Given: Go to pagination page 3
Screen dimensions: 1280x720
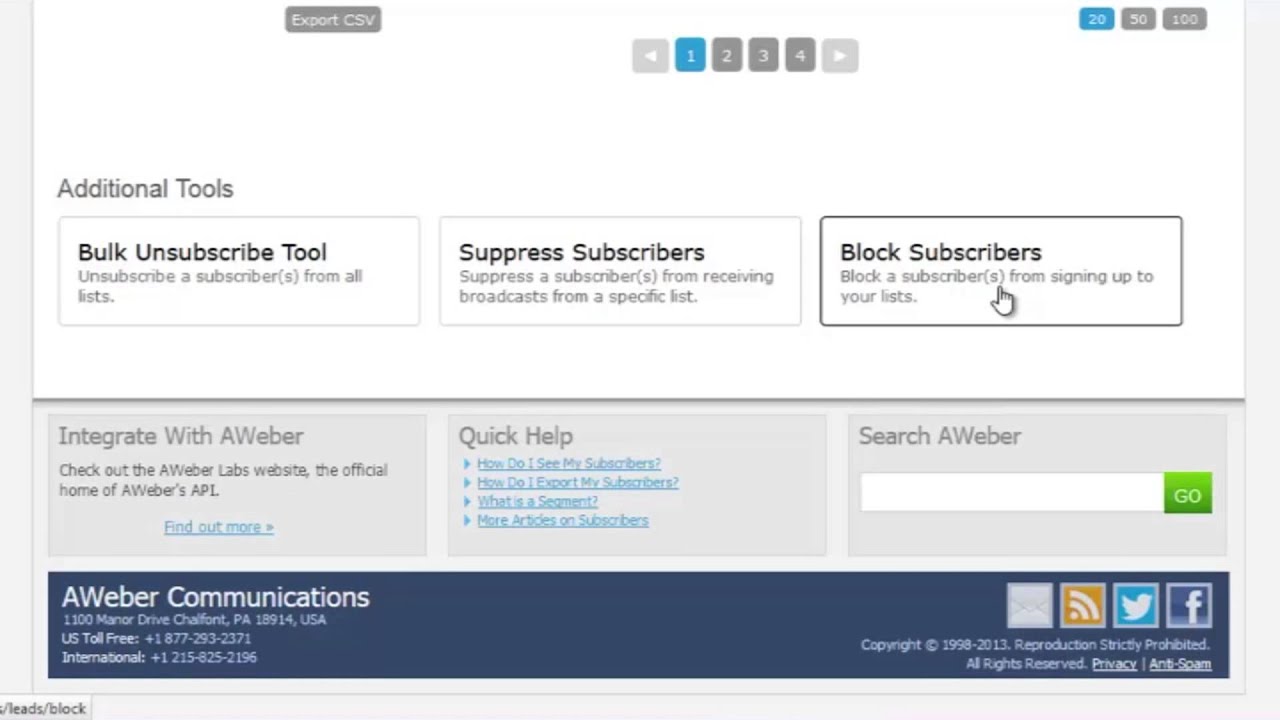Looking at the screenshot, I should click(x=763, y=56).
